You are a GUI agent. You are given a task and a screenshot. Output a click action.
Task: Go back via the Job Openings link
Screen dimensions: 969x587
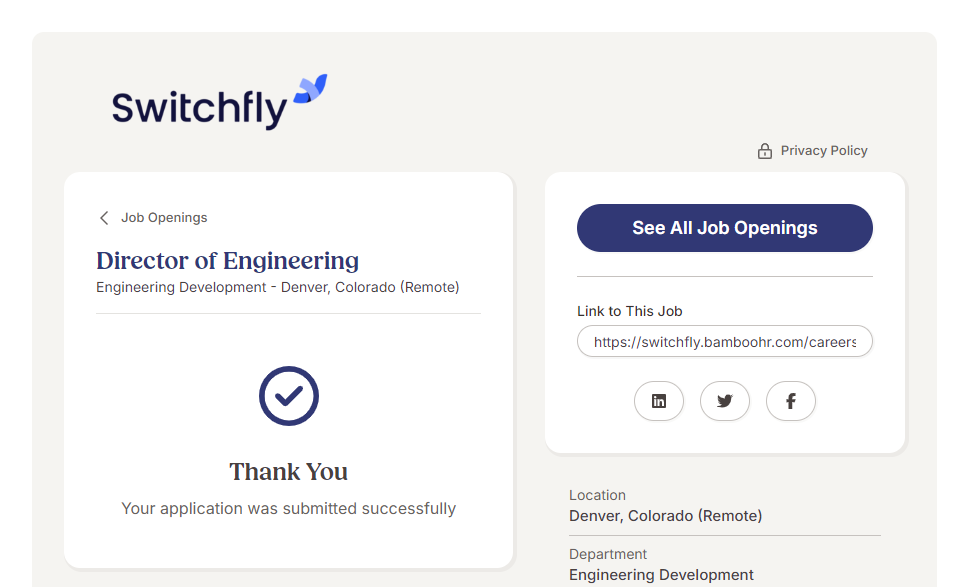[x=164, y=218]
